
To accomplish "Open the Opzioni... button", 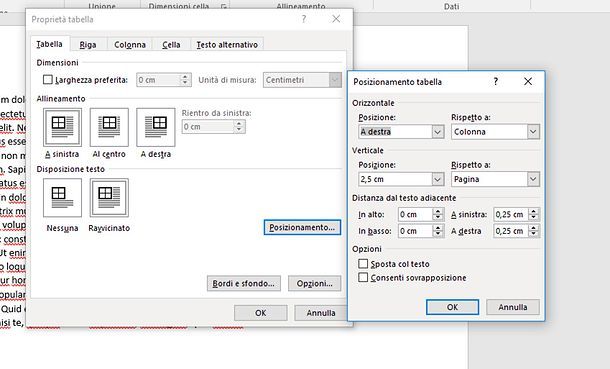I will point(314,283).
